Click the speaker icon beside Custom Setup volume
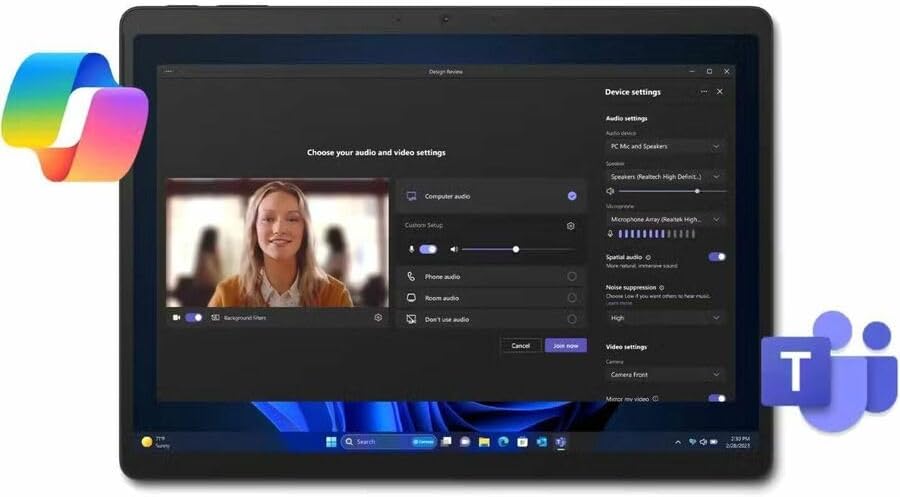This screenshot has height=497, width=900. [x=454, y=249]
